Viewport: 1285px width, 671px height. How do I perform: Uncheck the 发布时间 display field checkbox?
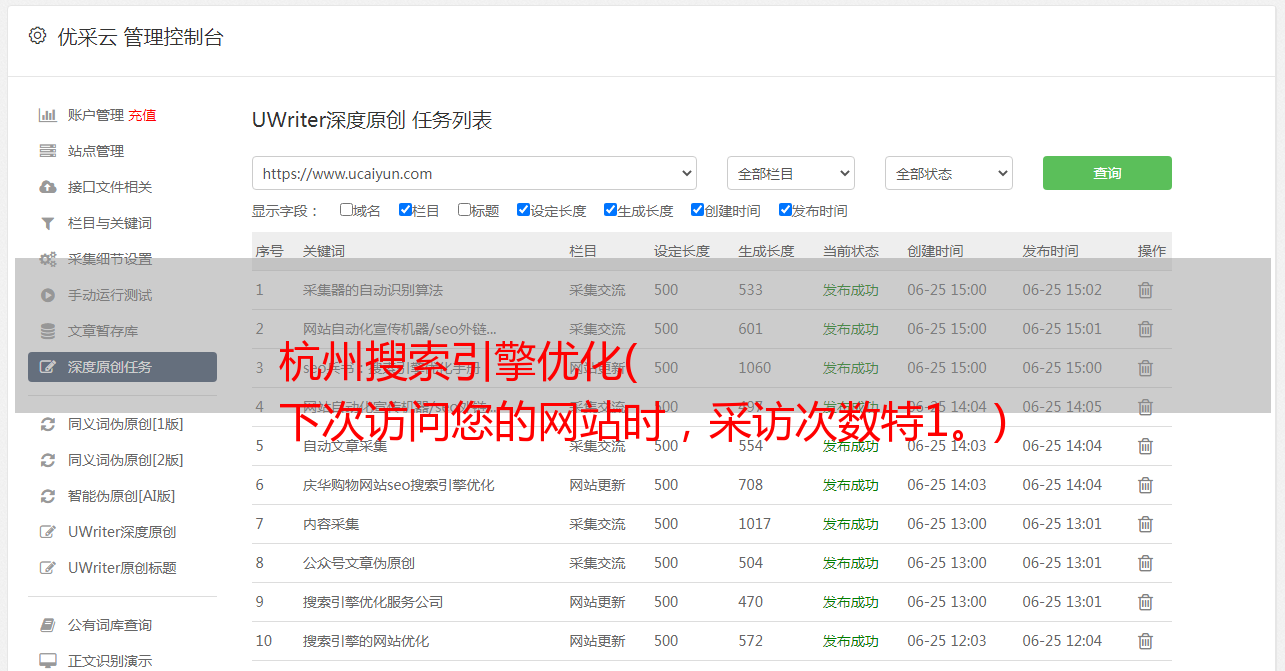(785, 210)
